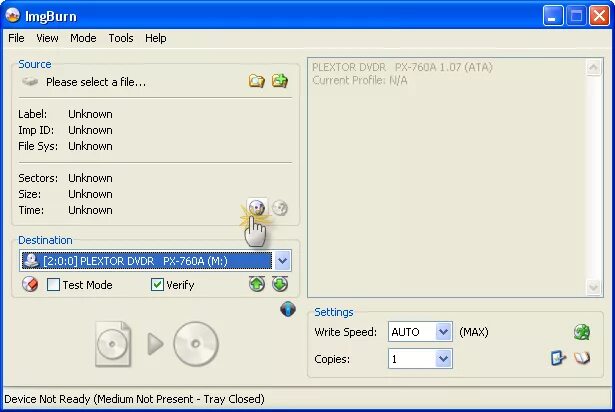Image resolution: width=615 pixels, height=412 pixels.
Task: Click the greyed-out disc icon beside the calculator
Action: coord(280,208)
